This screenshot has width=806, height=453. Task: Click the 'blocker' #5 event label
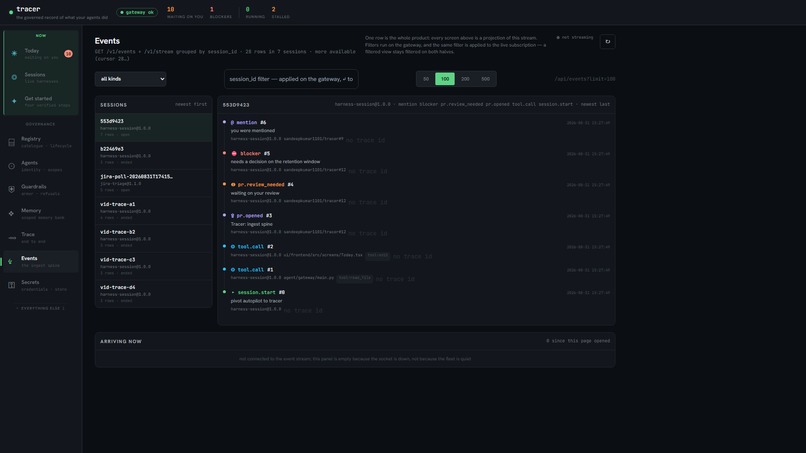(x=250, y=154)
